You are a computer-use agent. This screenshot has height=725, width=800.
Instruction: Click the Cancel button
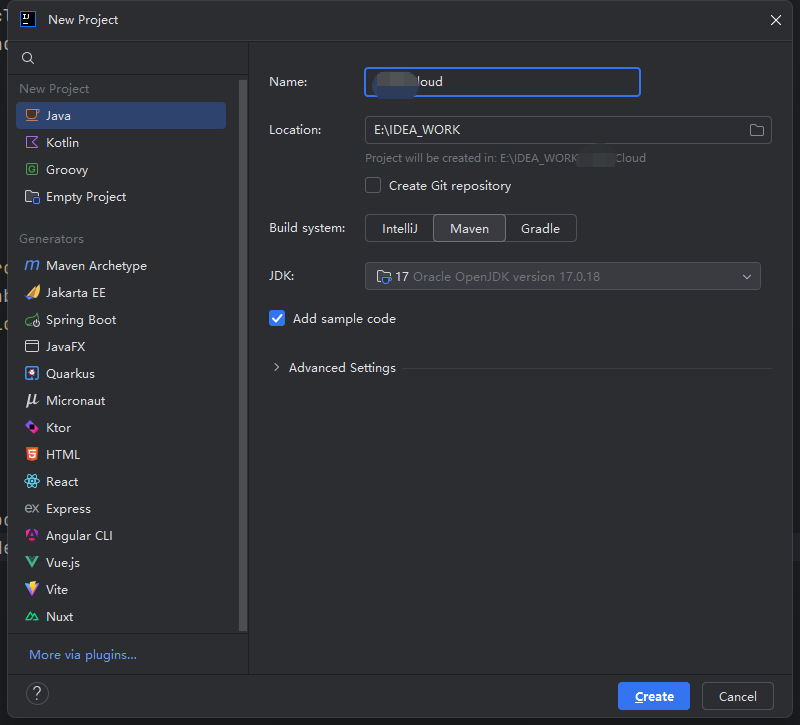pyautogui.click(x=737, y=696)
